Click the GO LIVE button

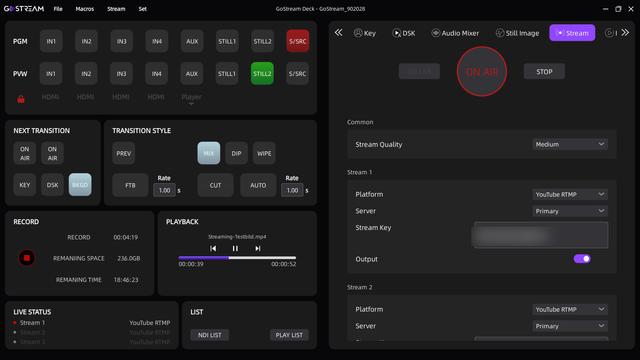coord(419,72)
